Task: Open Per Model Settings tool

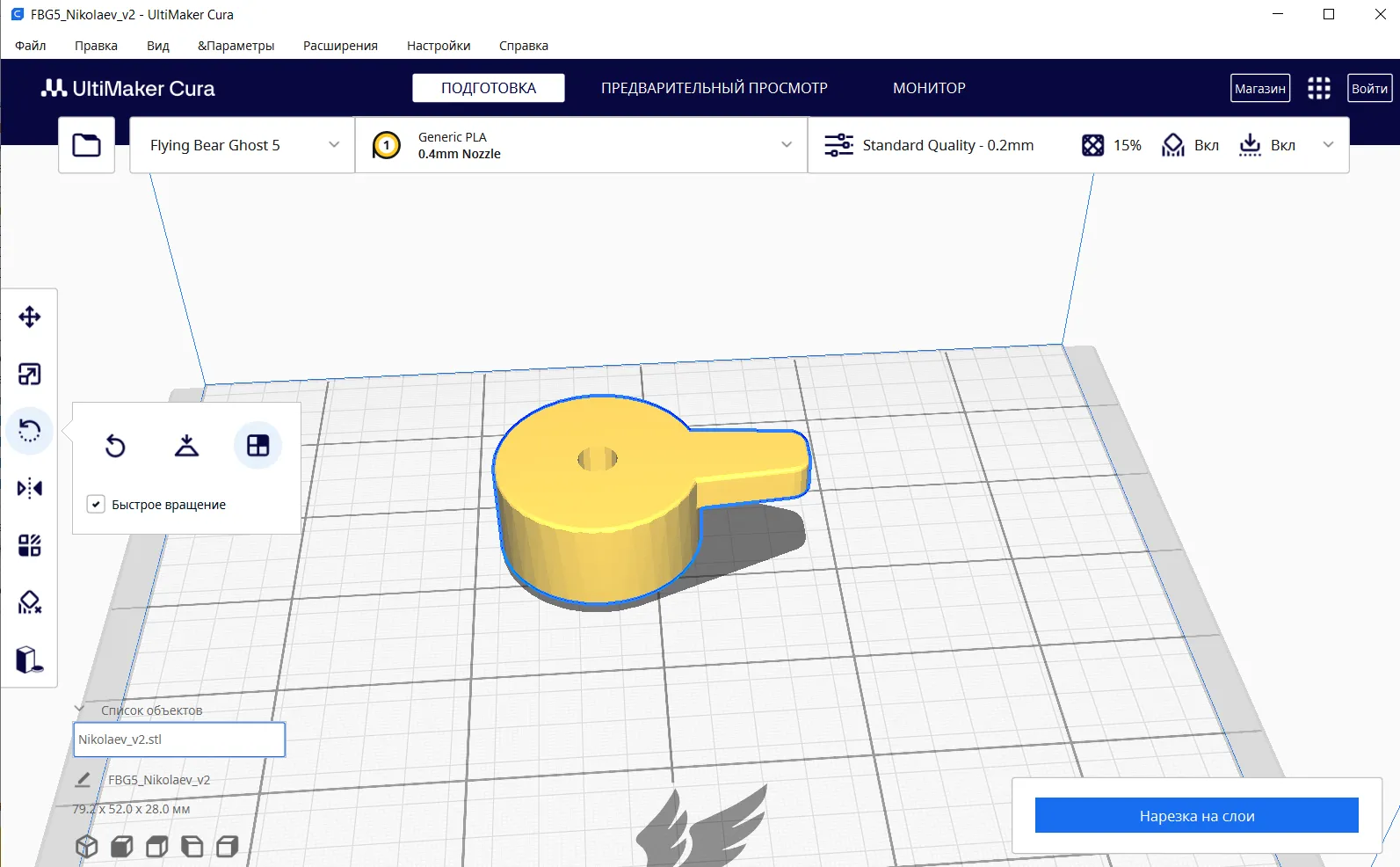Action: [30, 546]
